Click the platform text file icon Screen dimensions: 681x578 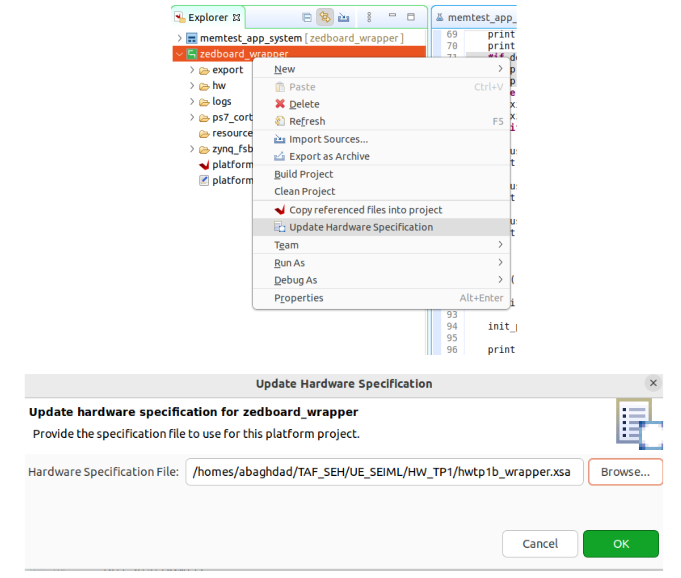pyautogui.click(x=204, y=180)
